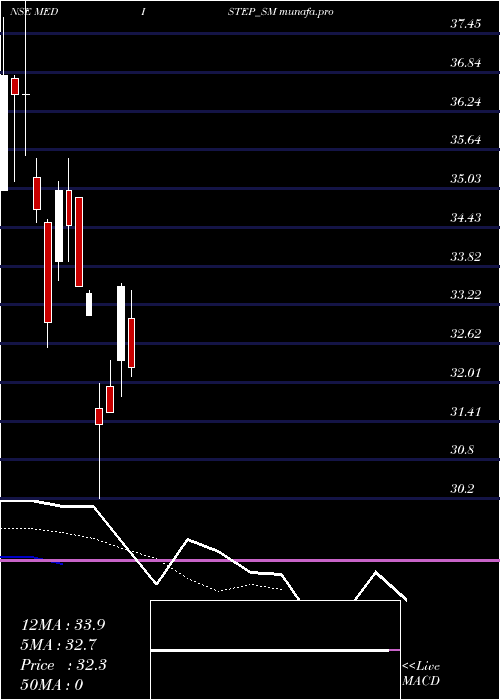Click the 33.22 price axis label
500x700 pixels.
[465, 295]
